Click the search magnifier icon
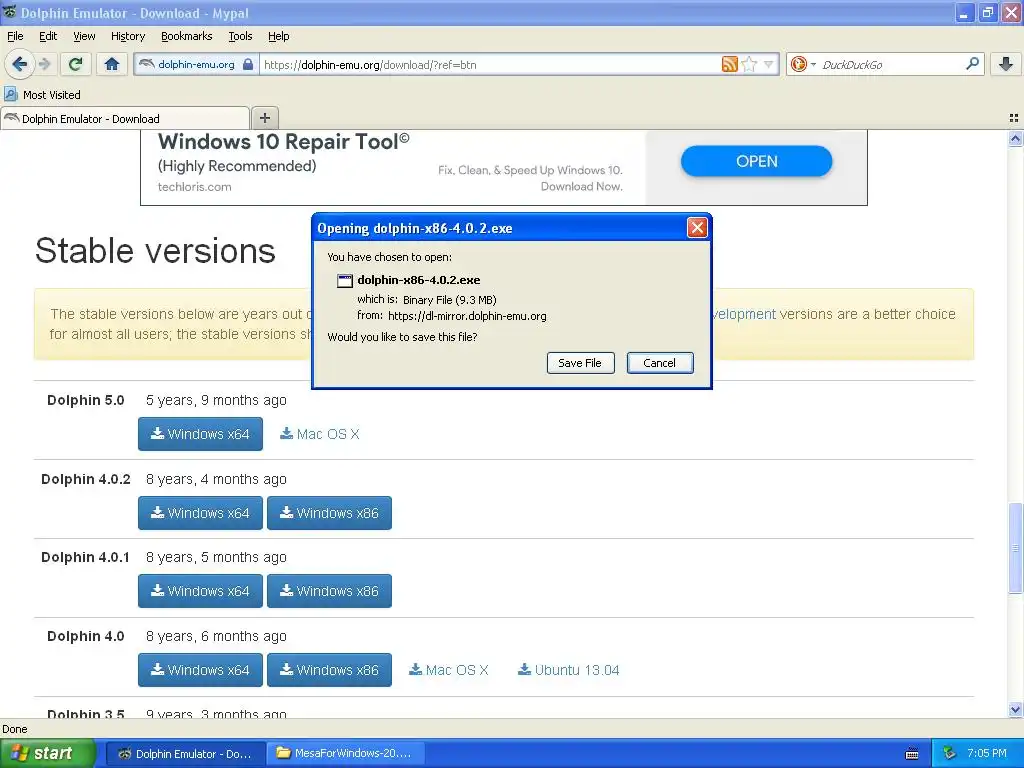Screen dimensions: 1024x768 (972, 64)
